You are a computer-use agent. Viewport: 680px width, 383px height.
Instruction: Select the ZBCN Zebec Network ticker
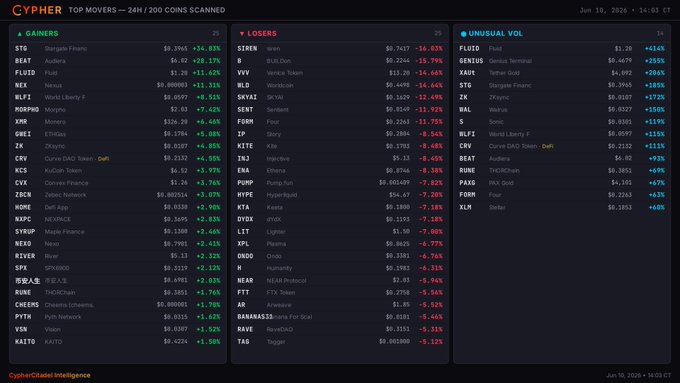[23, 195]
